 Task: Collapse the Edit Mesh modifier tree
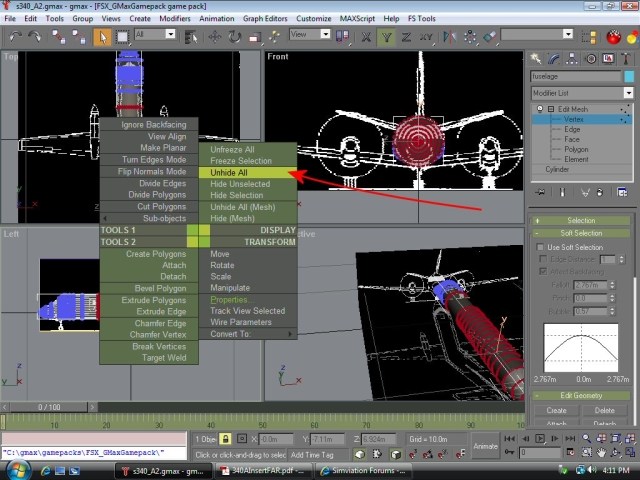tap(549, 109)
